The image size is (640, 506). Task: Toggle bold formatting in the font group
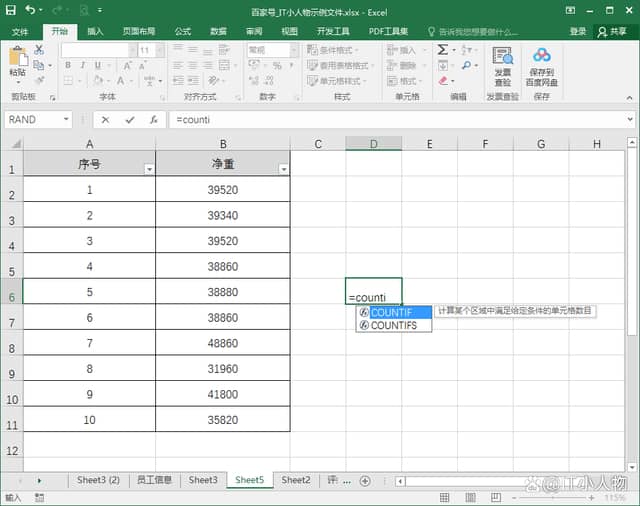68,66
